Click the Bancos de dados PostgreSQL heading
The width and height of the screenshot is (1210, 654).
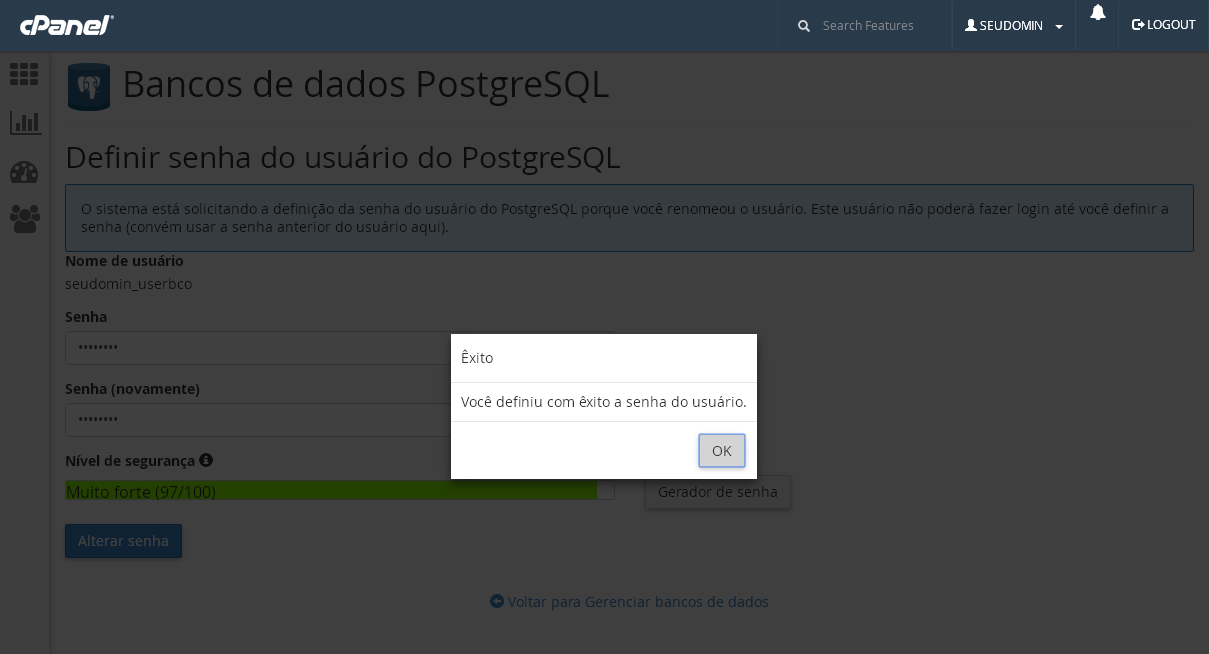(x=365, y=85)
